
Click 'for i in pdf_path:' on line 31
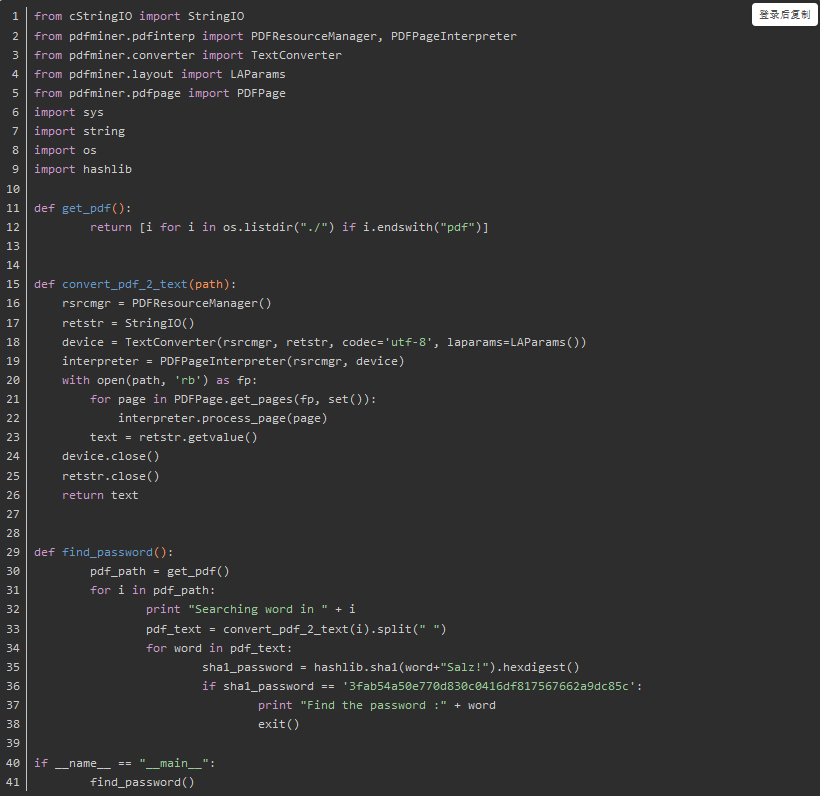pyautogui.click(x=153, y=590)
